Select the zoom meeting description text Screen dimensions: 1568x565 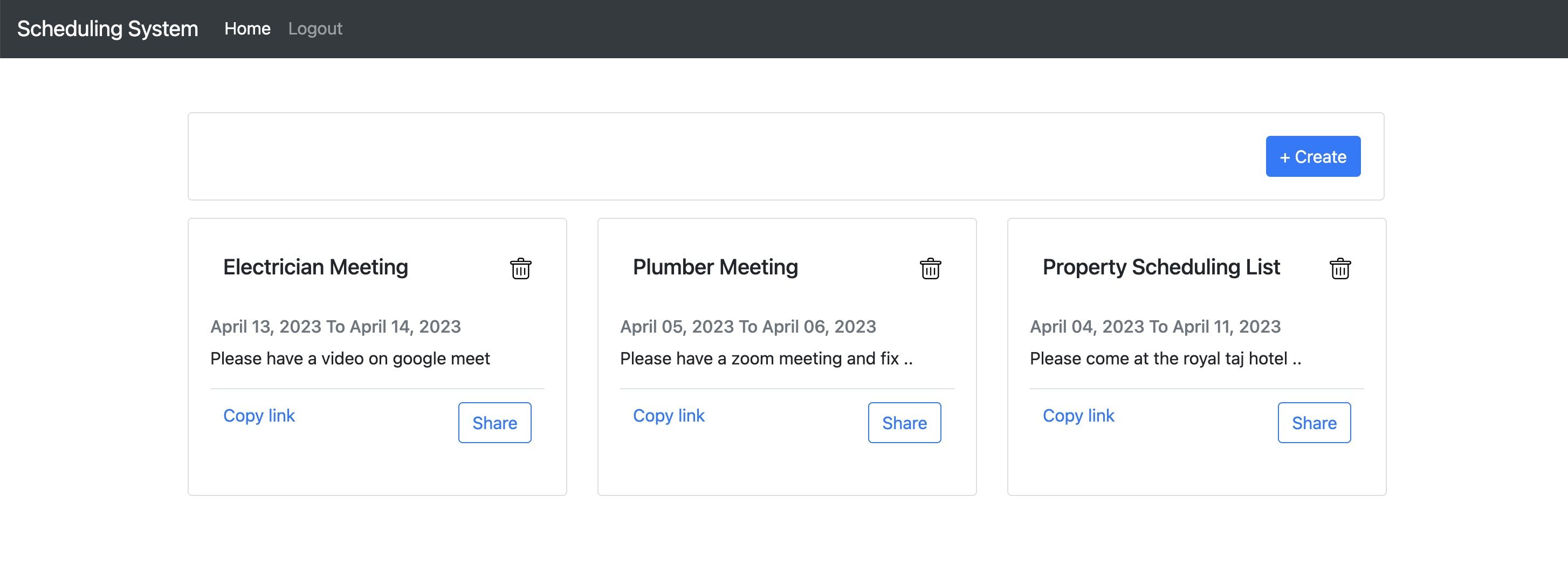pyautogui.click(x=766, y=359)
